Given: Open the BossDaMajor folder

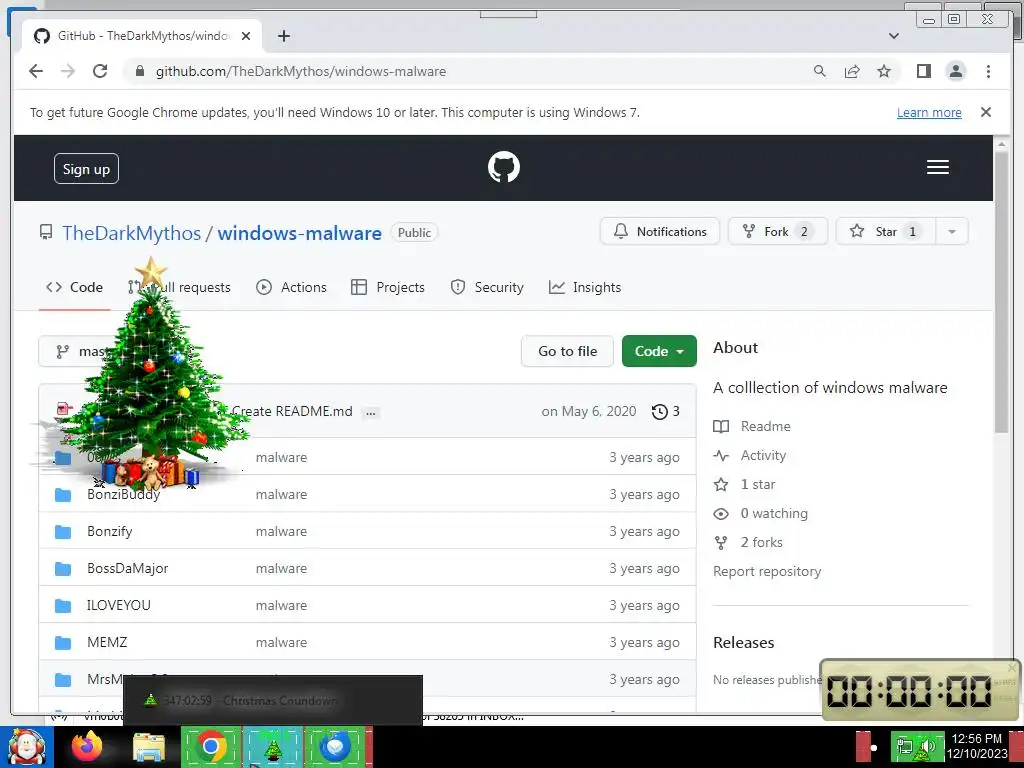Looking at the screenshot, I should pos(127,569).
